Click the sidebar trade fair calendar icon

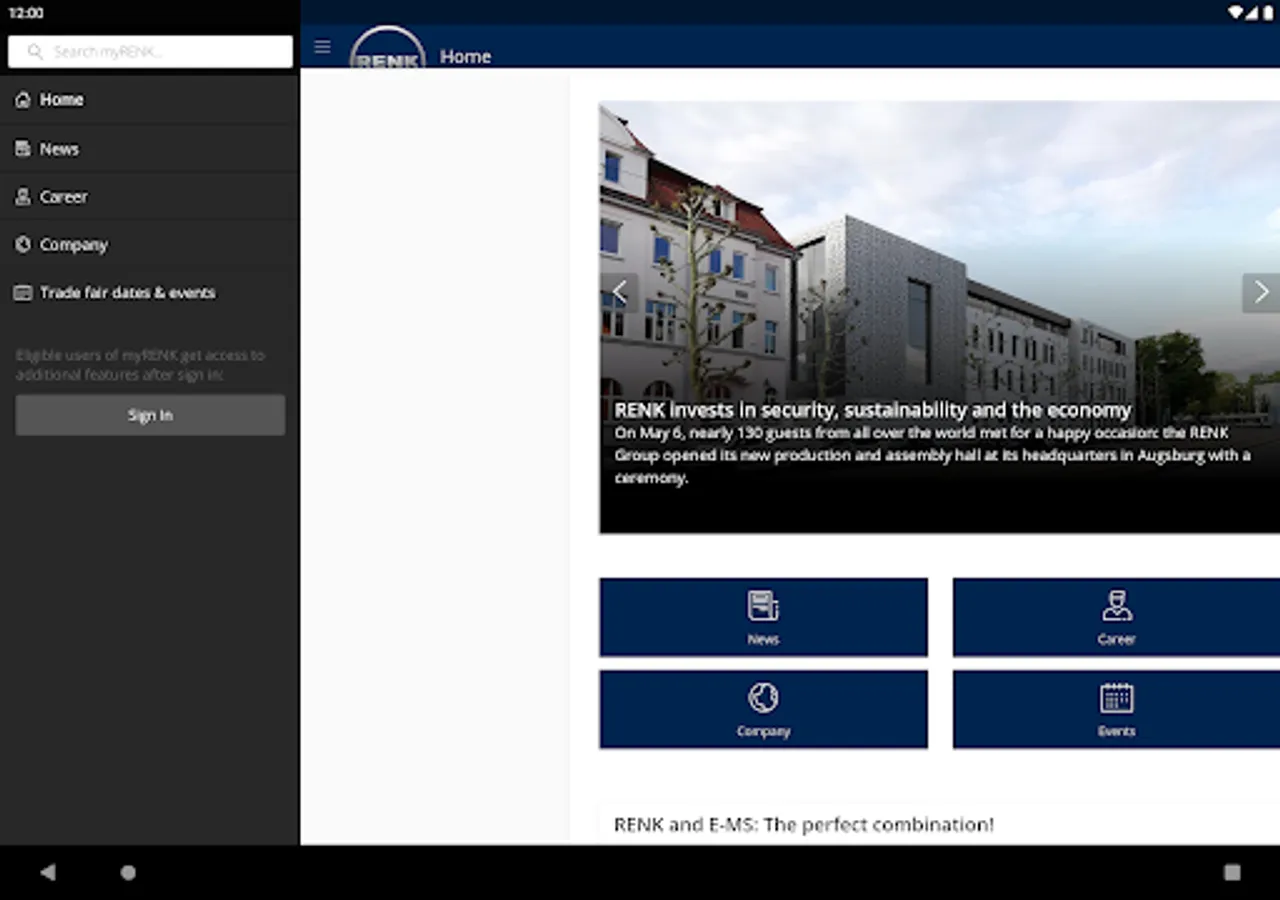[23, 293]
